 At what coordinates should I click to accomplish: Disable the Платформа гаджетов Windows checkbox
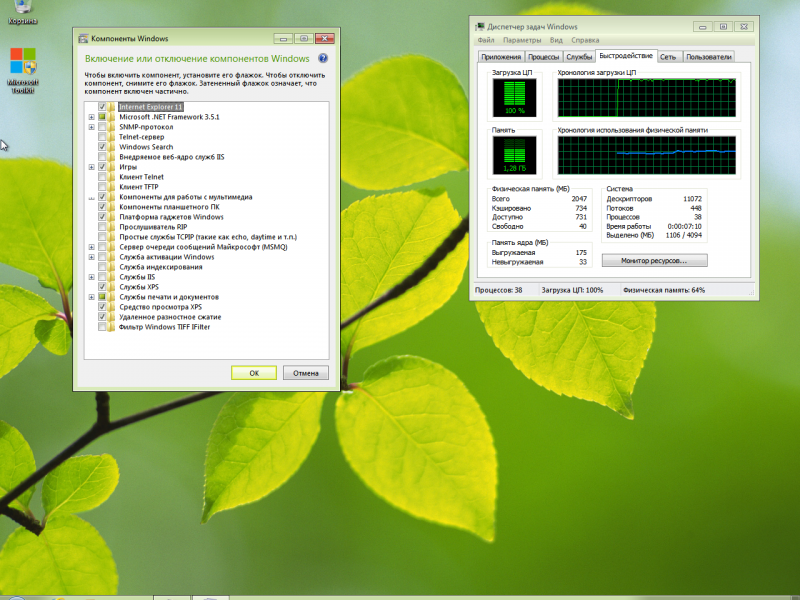click(102, 217)
